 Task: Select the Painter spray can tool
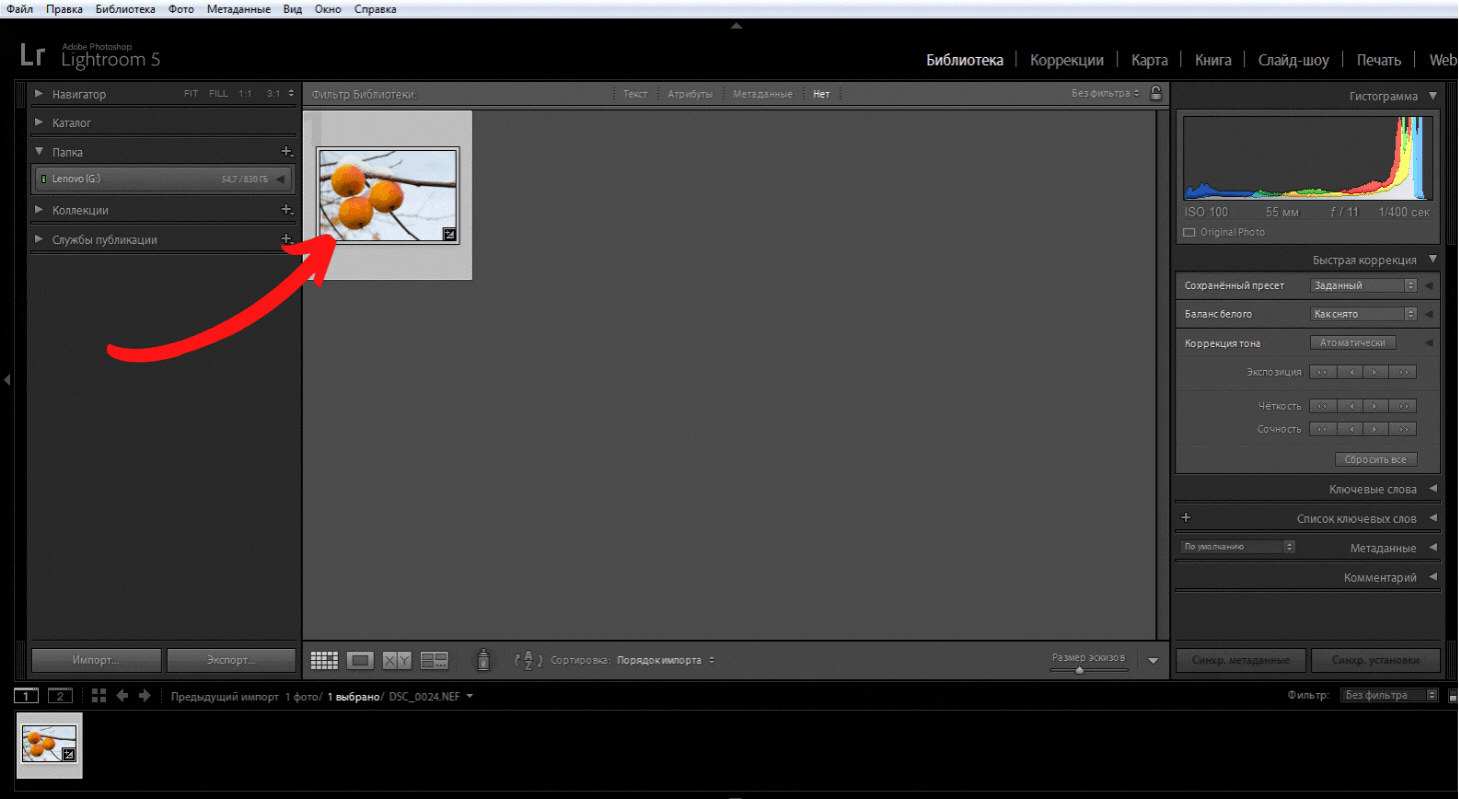[x=483, y=660]
